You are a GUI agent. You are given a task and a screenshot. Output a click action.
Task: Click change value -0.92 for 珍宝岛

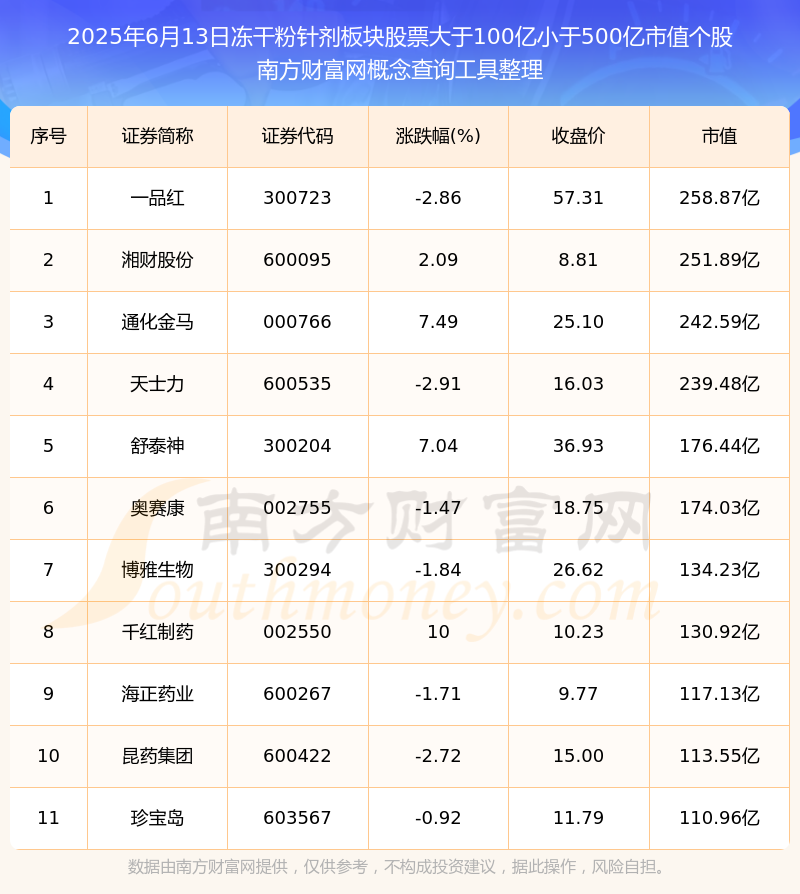point(438,818)
